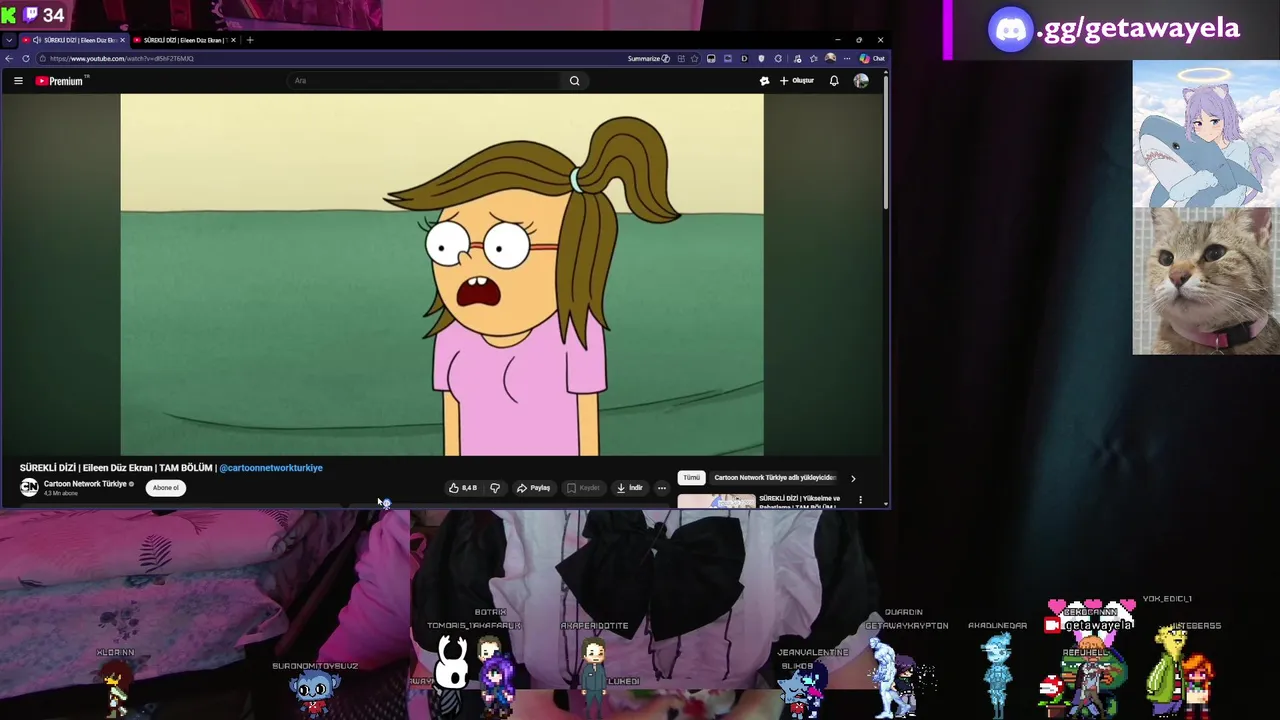
Task: Open Cartoon Network Türkiye channel avatar
Action: pyautogui.click(x=29, y=487)
